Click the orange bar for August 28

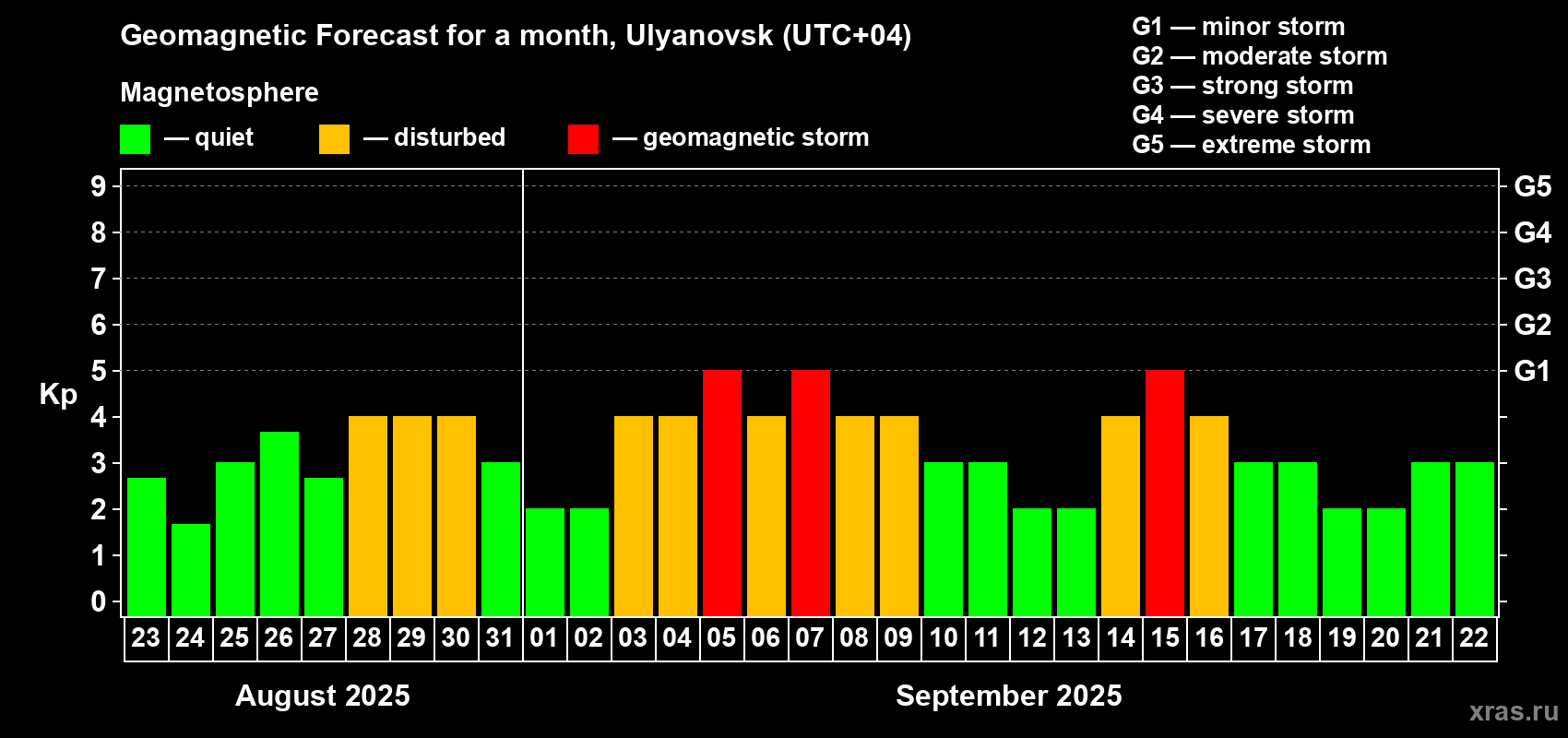(368, 517)
